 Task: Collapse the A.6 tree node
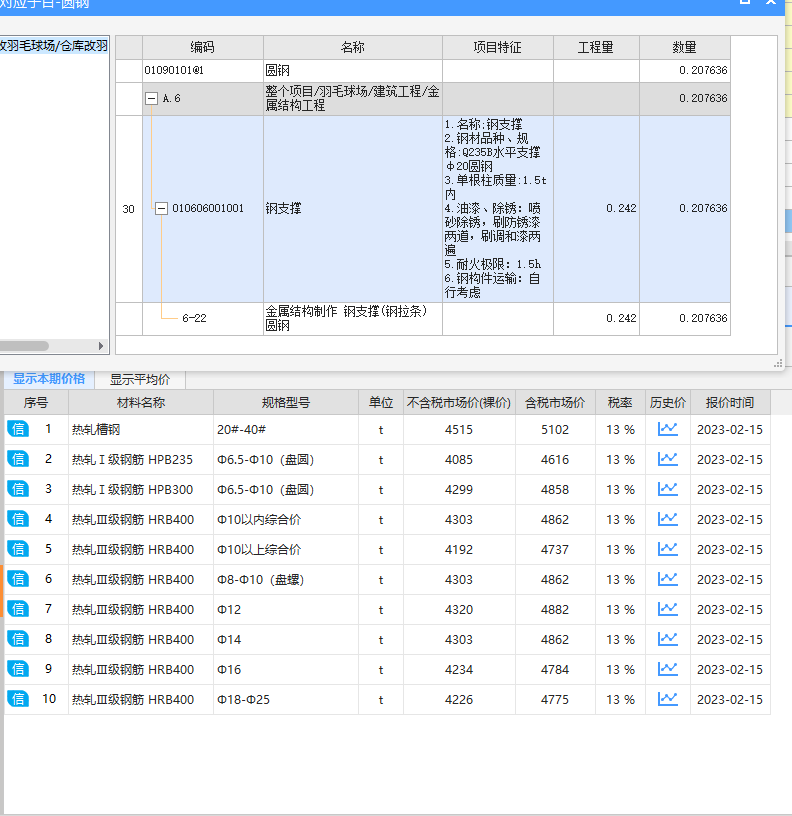(151, 98)
